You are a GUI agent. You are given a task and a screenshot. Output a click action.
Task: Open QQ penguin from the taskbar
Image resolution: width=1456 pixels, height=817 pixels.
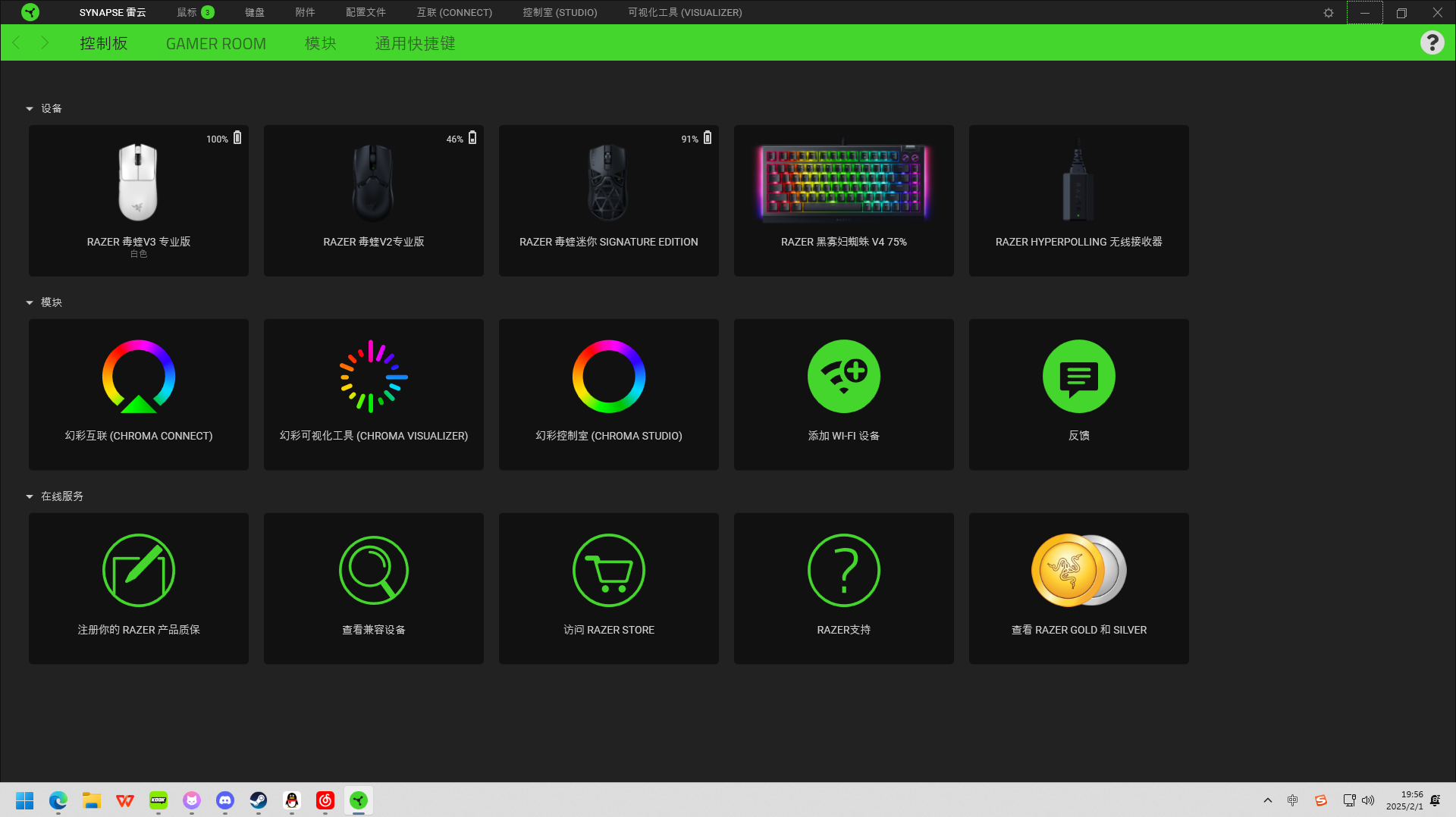tap(292, 800)
